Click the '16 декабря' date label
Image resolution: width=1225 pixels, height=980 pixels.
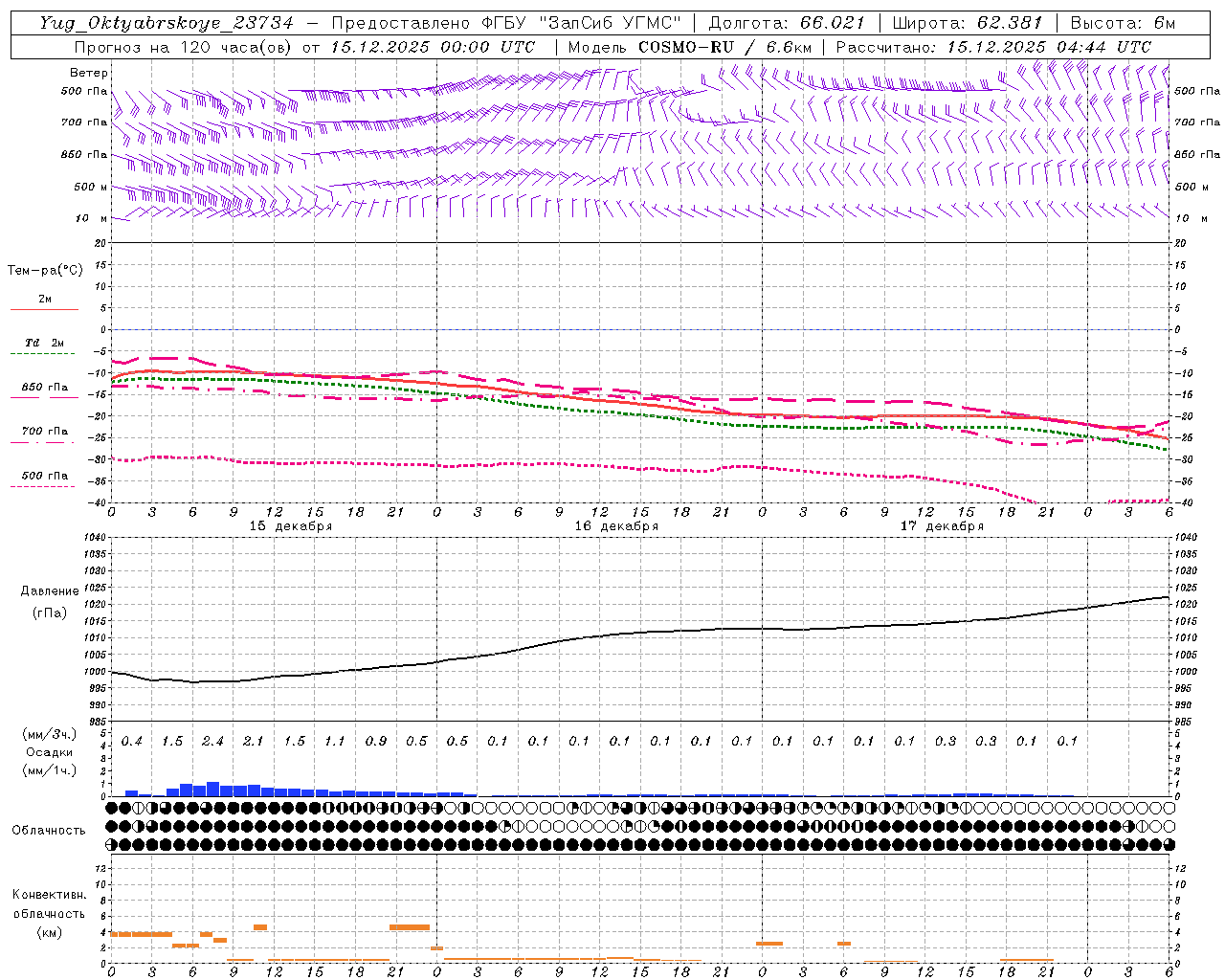(616, 526)
